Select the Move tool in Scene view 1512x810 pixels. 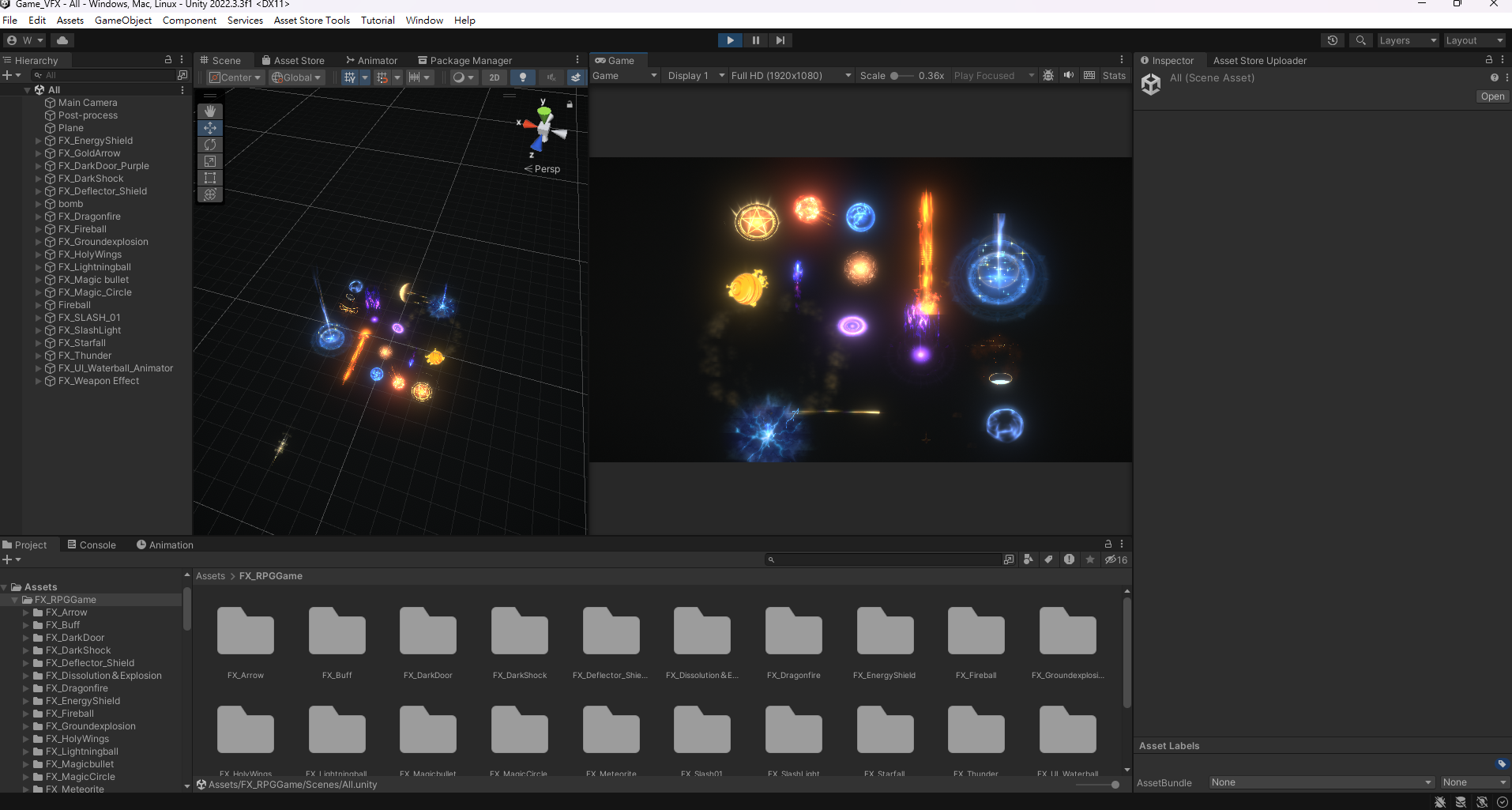point(209,127)
